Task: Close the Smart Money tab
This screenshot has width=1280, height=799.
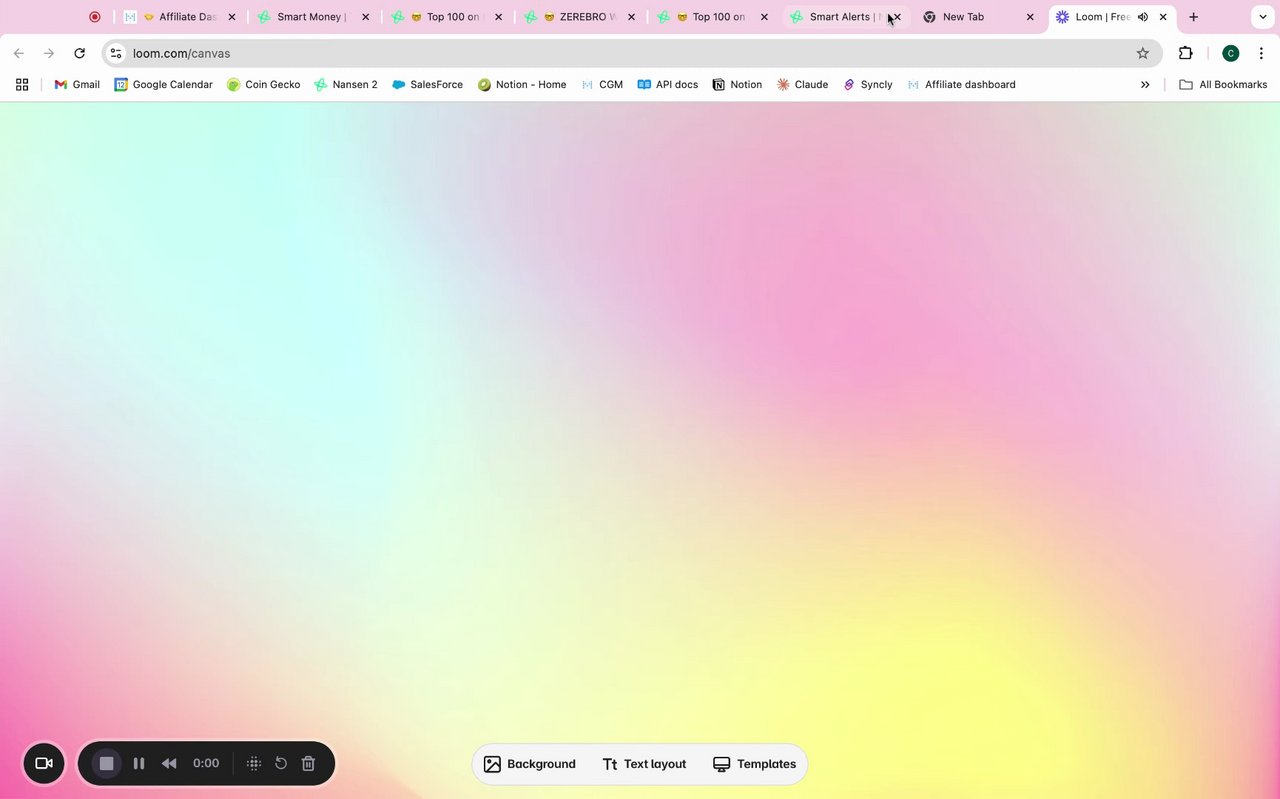Action: pyautogui.click(x=365, y=17)
